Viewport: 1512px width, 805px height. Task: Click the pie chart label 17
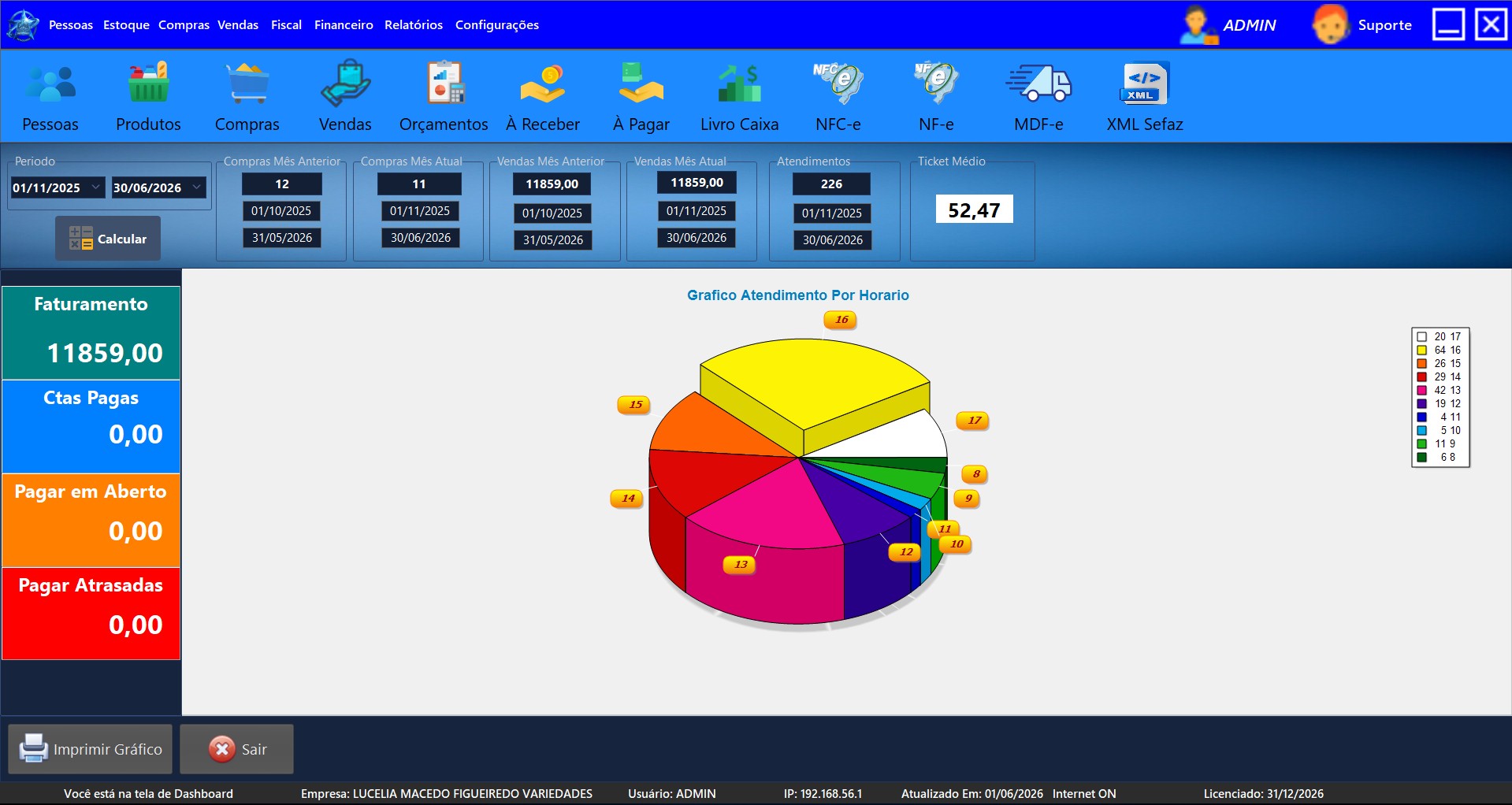(x=974, y=420)
